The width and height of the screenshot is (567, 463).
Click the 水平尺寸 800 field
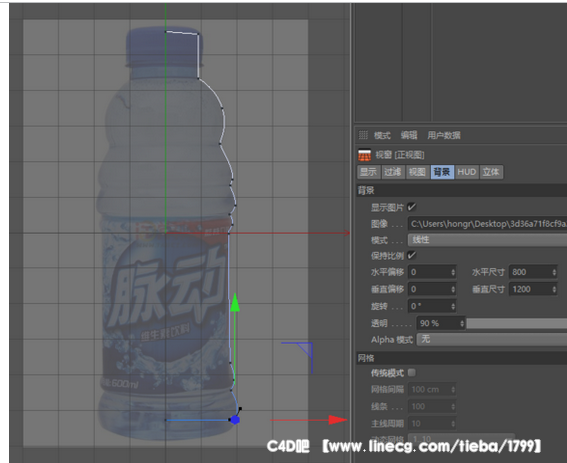530,272
